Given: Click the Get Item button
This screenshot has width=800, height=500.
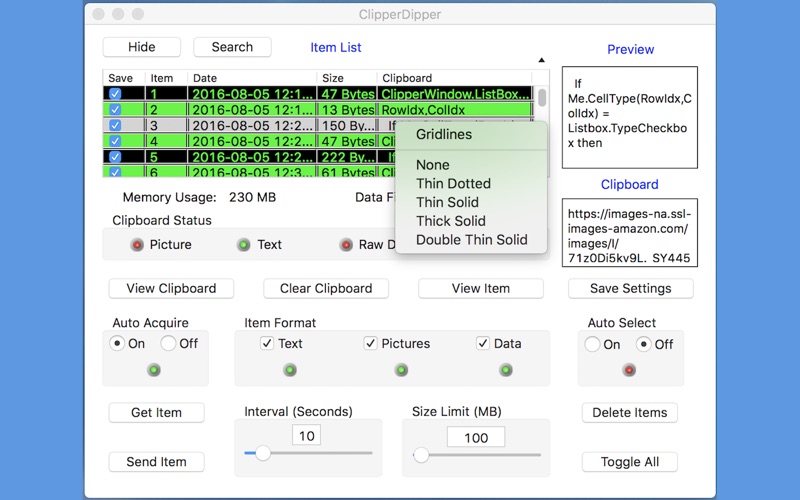Looking at the screenshot, I should [x=156, y=412].
